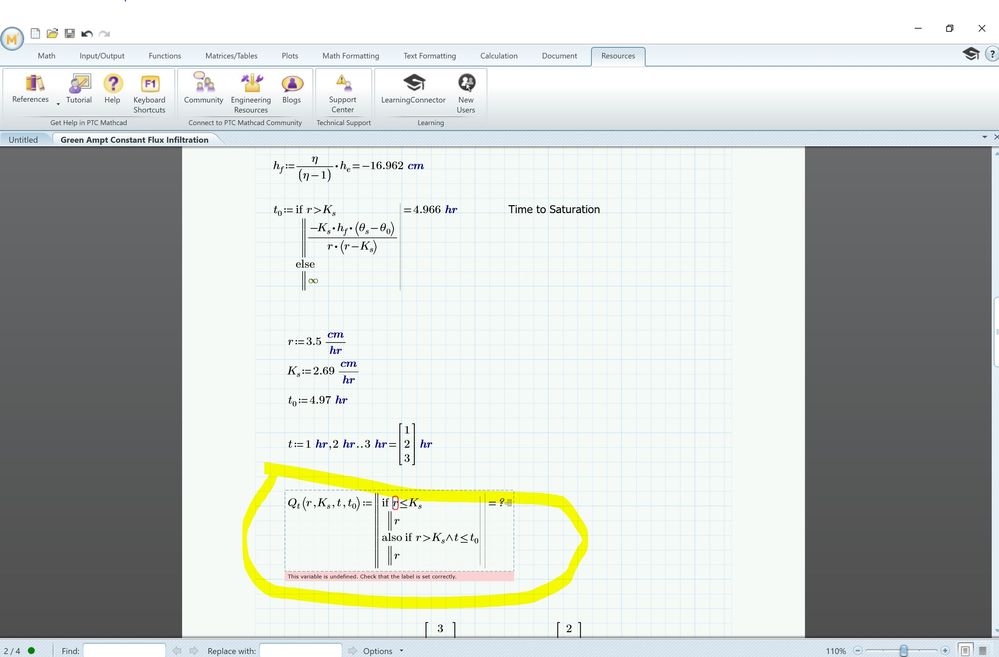The image size is (999, 657).
Task: Open the Plots ribbon tab
Action: [290, 56]
